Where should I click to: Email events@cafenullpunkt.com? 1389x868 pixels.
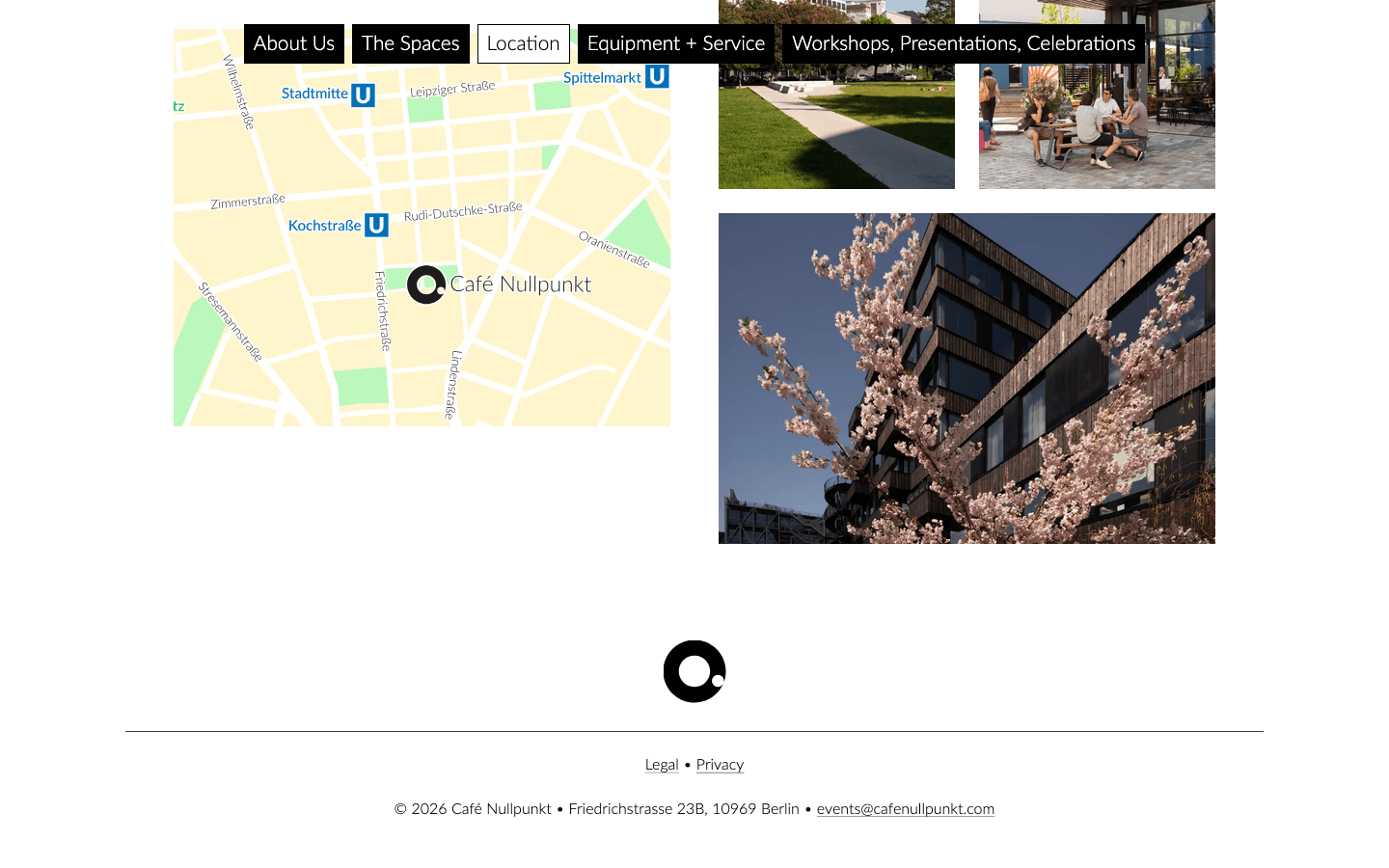(x=905, y=809)
